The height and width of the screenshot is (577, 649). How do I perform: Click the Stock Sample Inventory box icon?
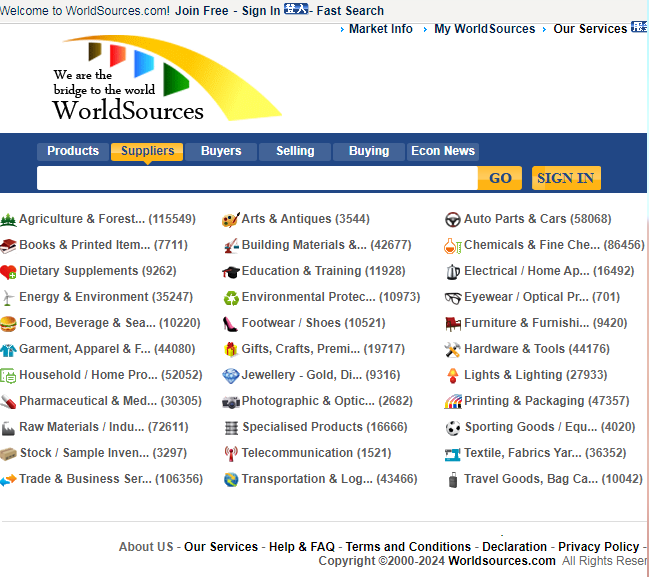pyautogui.click(x=8, y=454)
